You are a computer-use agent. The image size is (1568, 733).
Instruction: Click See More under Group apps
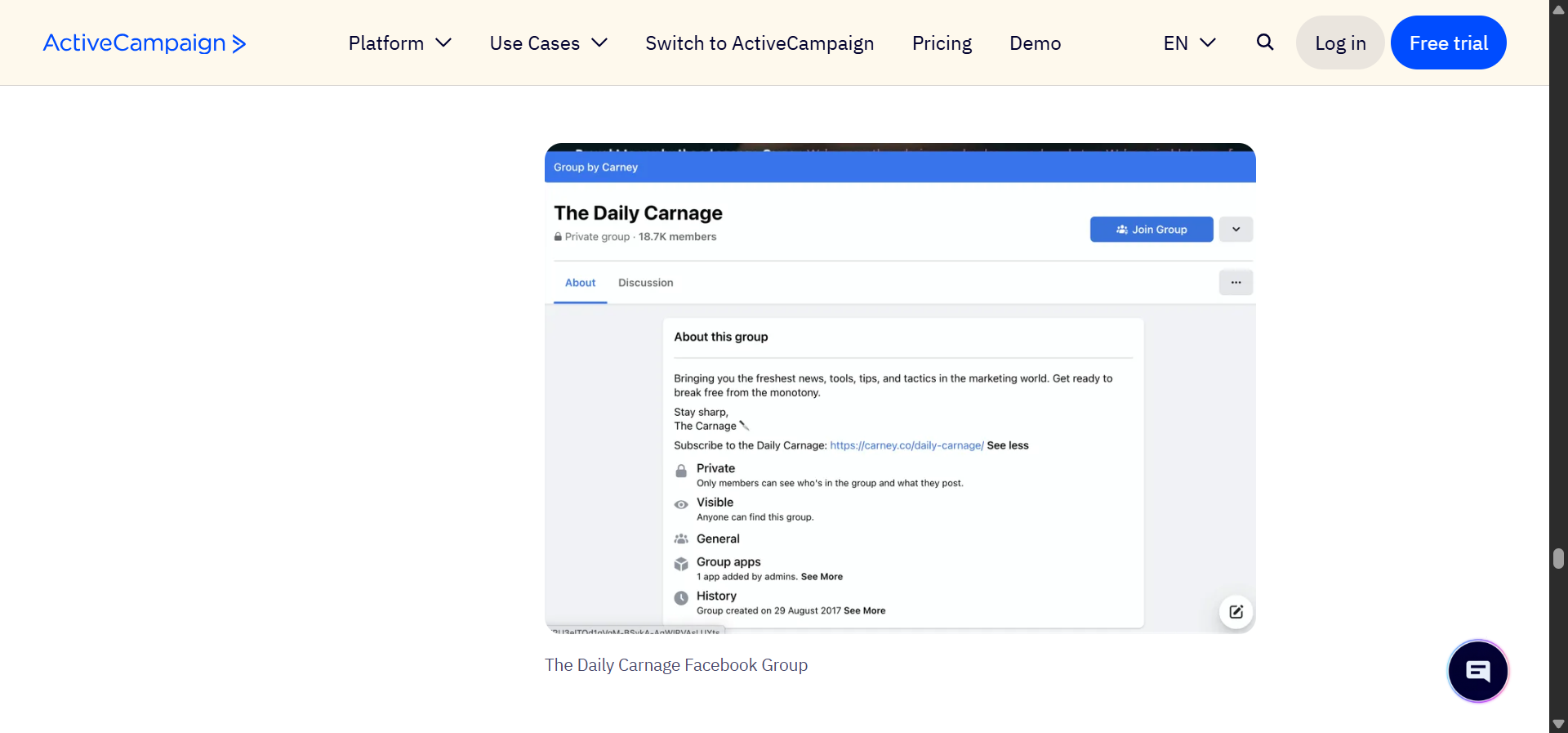822,577
